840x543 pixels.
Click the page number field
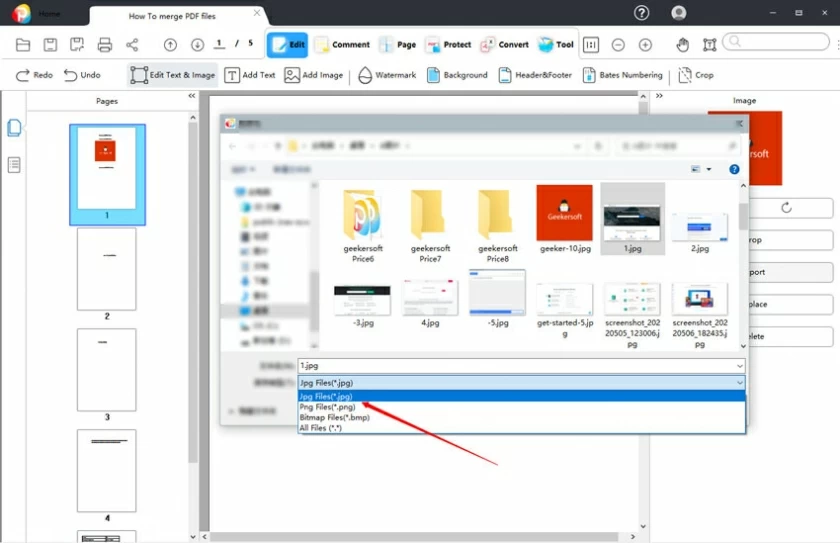coord(219,44)
